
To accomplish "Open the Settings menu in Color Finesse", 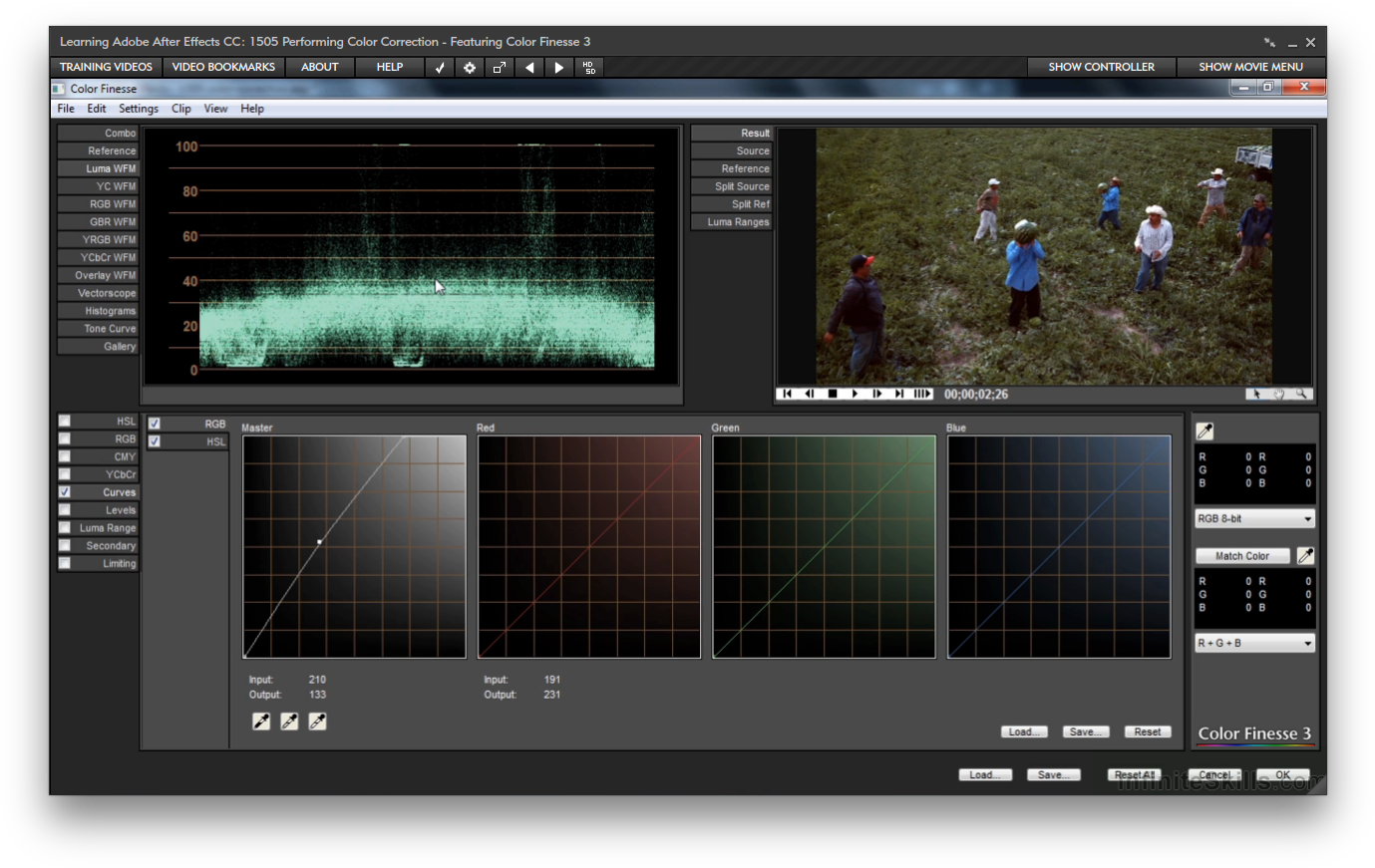I will pos(139,108).
